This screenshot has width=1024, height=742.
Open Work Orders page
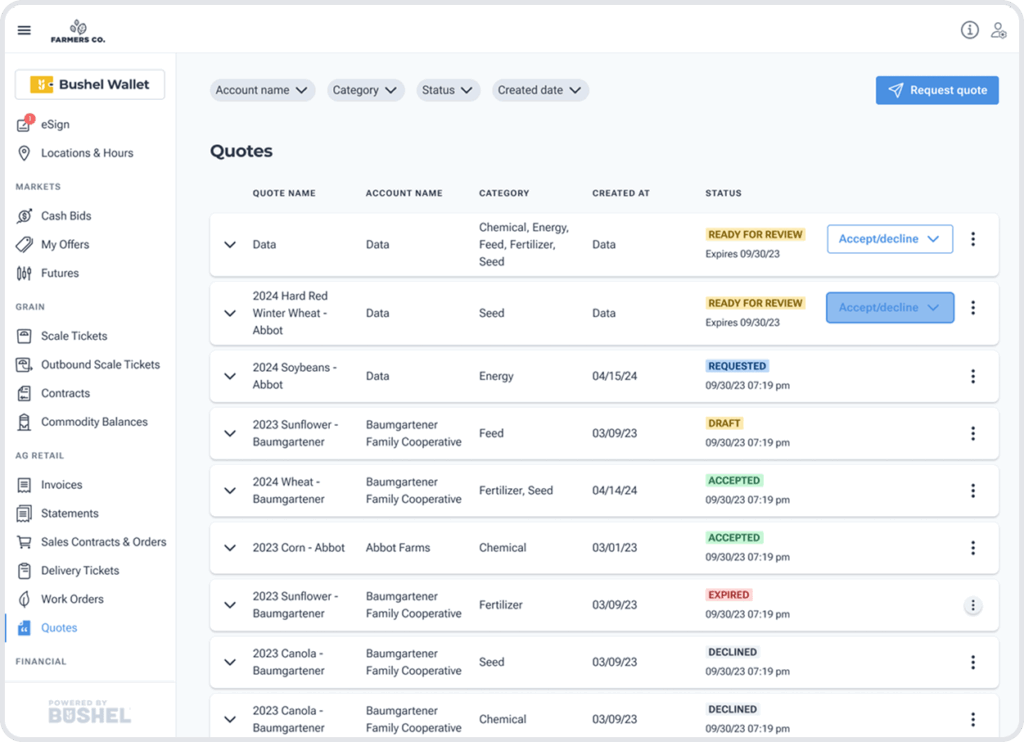pos(72,599)
